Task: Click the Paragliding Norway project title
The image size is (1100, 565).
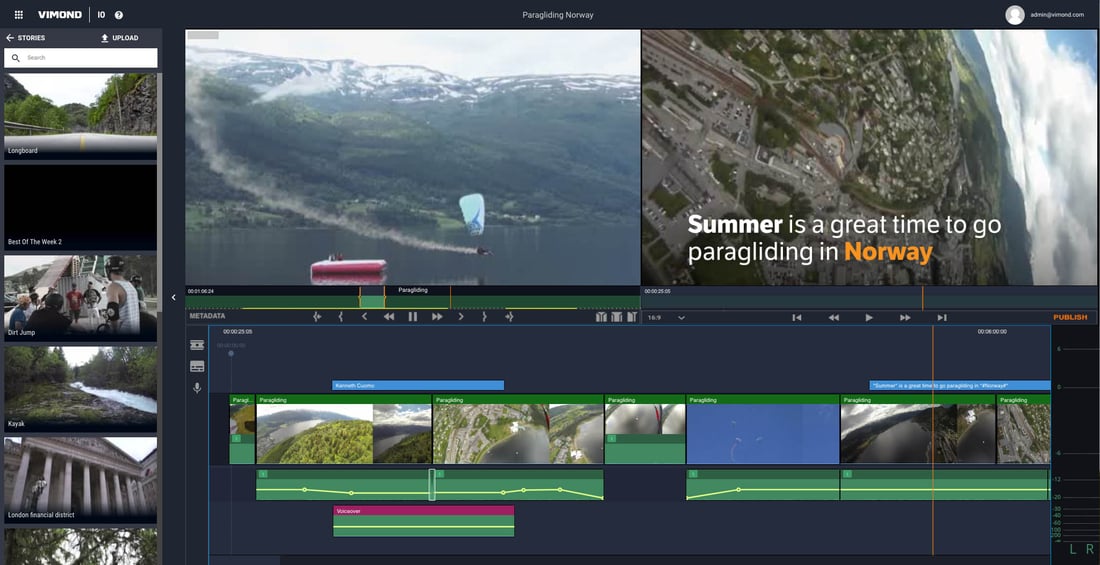Action: coord(558,15)
